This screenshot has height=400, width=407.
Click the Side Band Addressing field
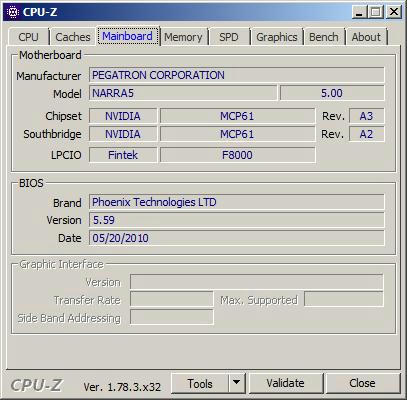pos(171,317)
